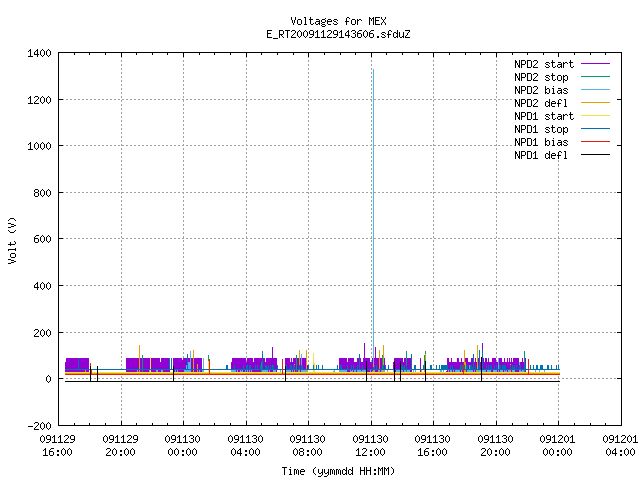
Task: Click the 'NPD1 bias' legend label
Action: coord(541,142)
